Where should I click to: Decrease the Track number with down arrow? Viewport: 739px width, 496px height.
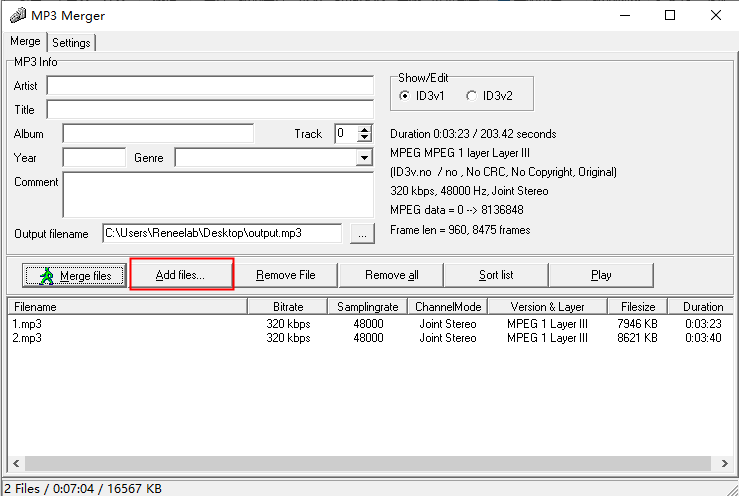click(x=364, y=138)
